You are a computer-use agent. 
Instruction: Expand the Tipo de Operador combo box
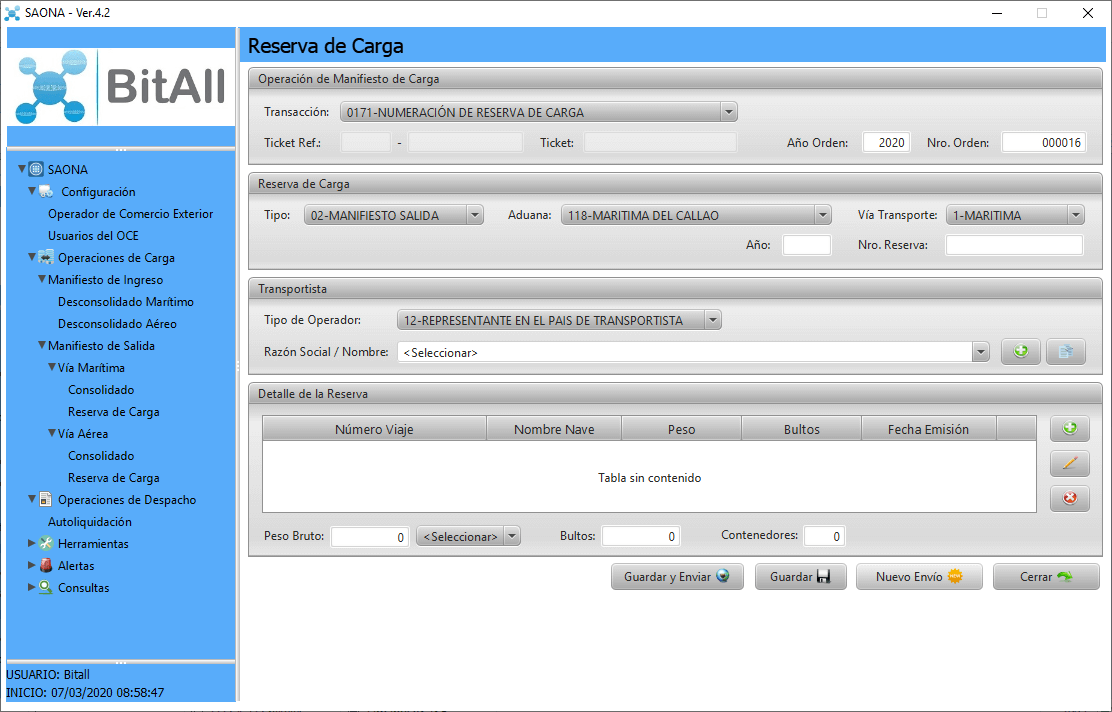[712, 321]
